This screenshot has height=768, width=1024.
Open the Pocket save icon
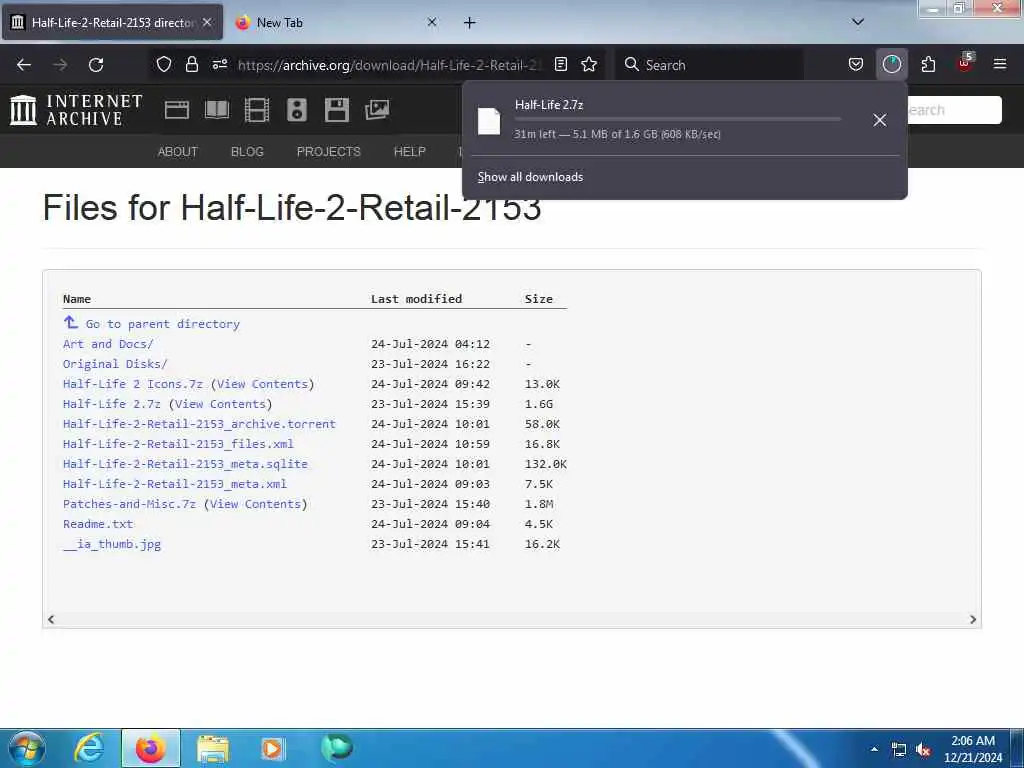[856, 64]
